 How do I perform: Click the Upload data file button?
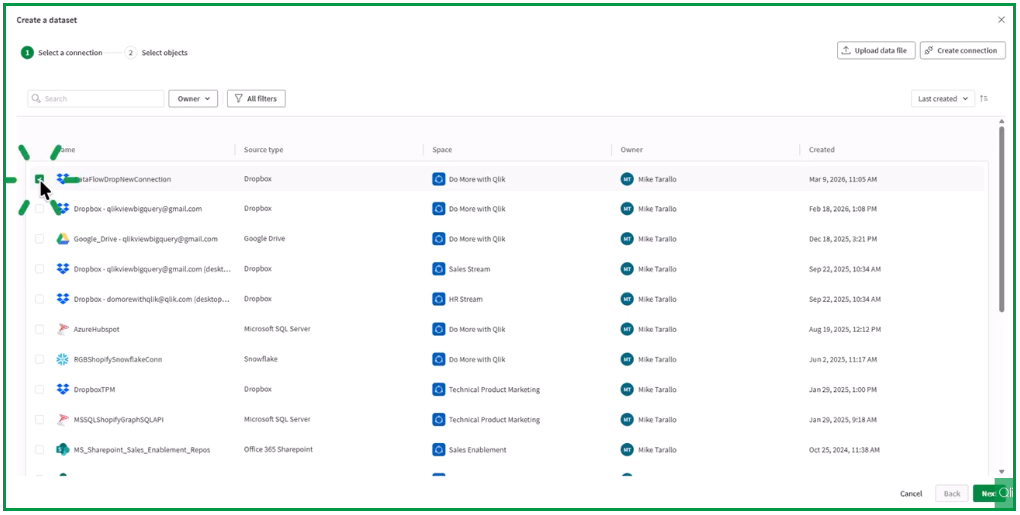click(875, 51)
